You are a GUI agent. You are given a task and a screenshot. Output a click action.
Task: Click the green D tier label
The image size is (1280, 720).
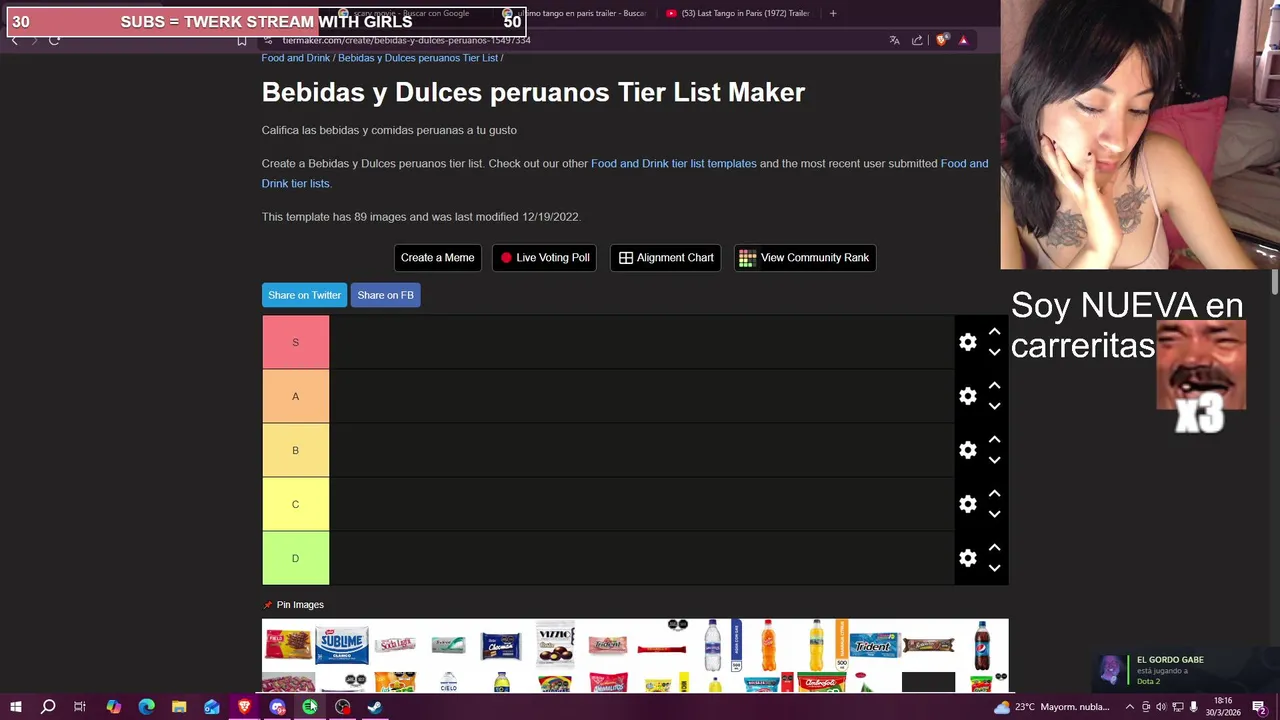coord(295,558)
